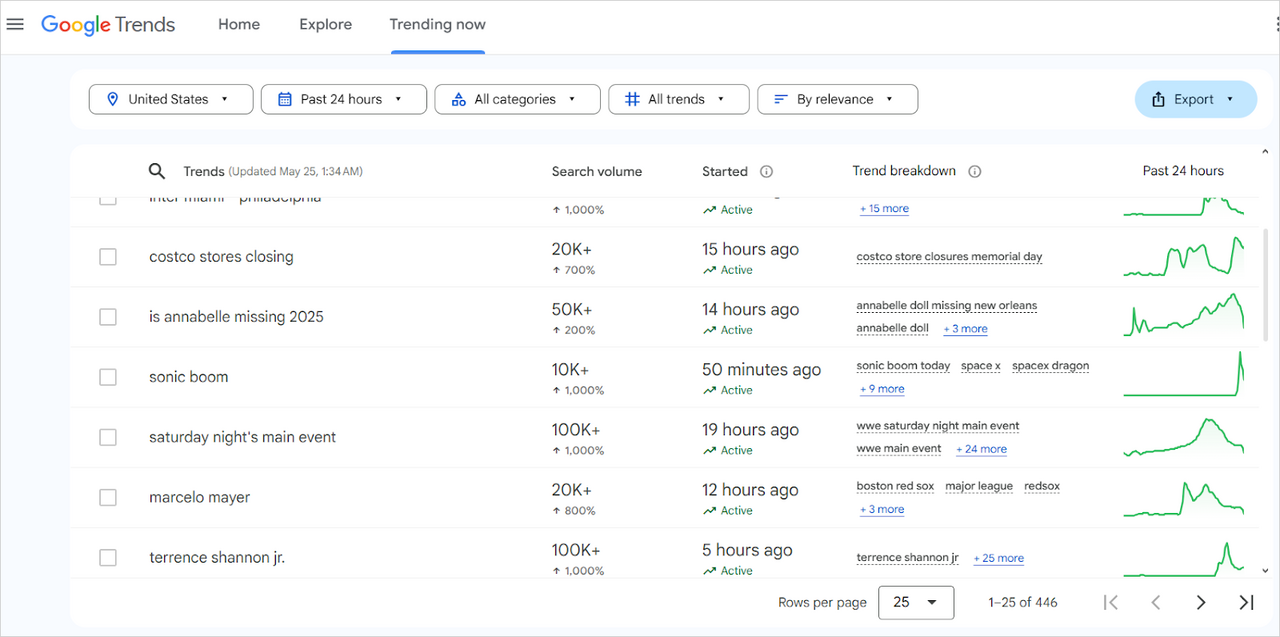Expand the Past 24 hours time filter
The image size is (1280, 637).
(343, 99)
